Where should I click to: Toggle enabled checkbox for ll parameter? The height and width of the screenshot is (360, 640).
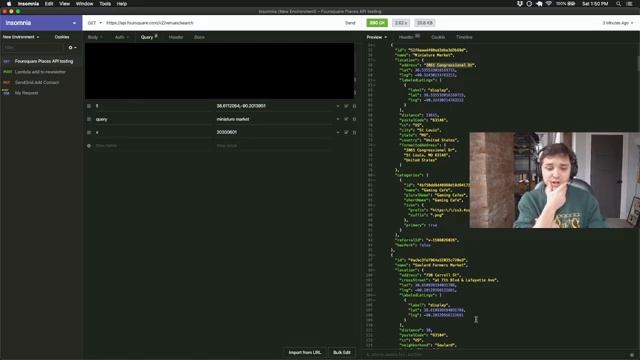click(346, 106)
